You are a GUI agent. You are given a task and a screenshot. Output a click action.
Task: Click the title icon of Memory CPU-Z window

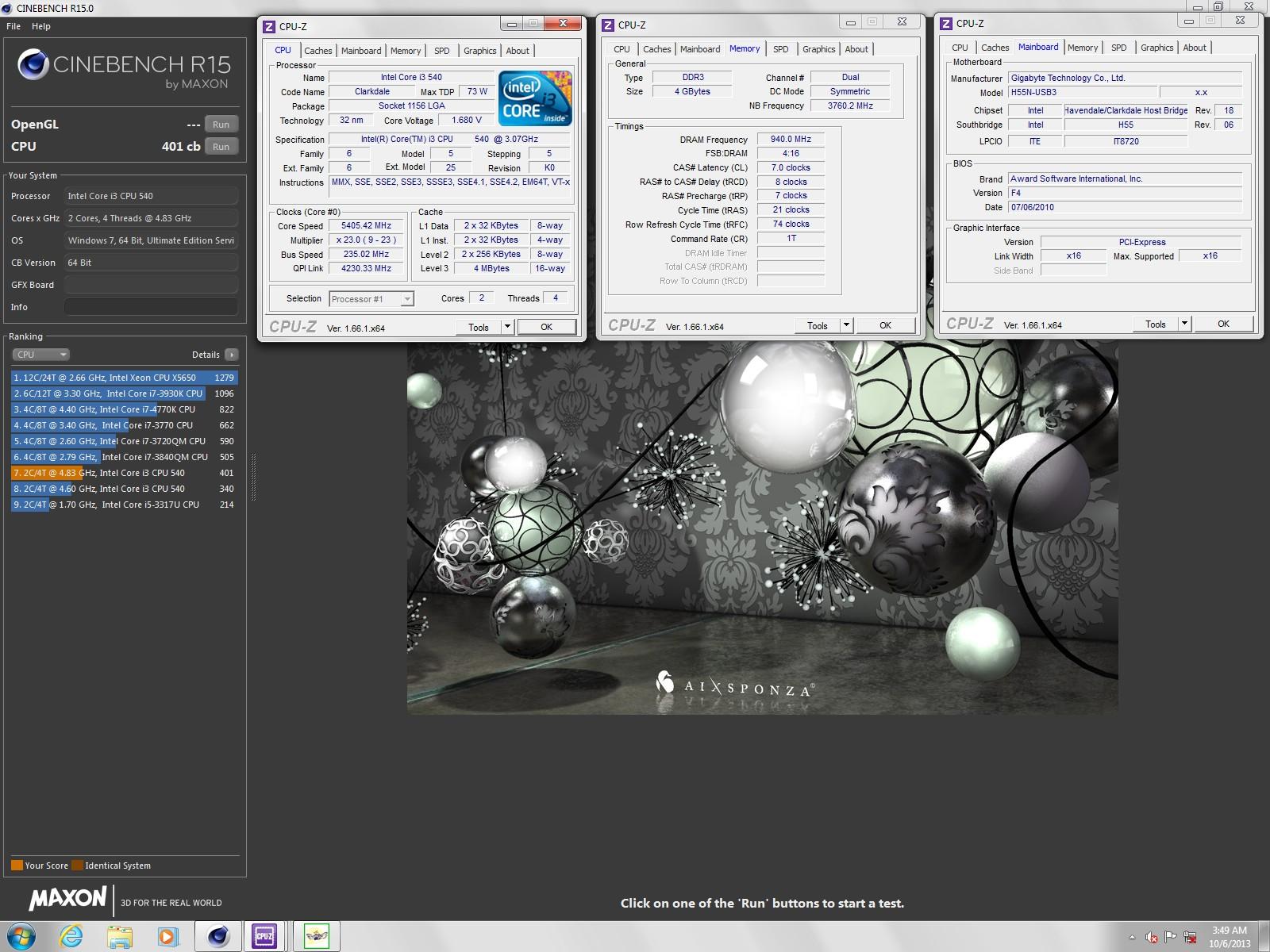[x=608, y=25]
